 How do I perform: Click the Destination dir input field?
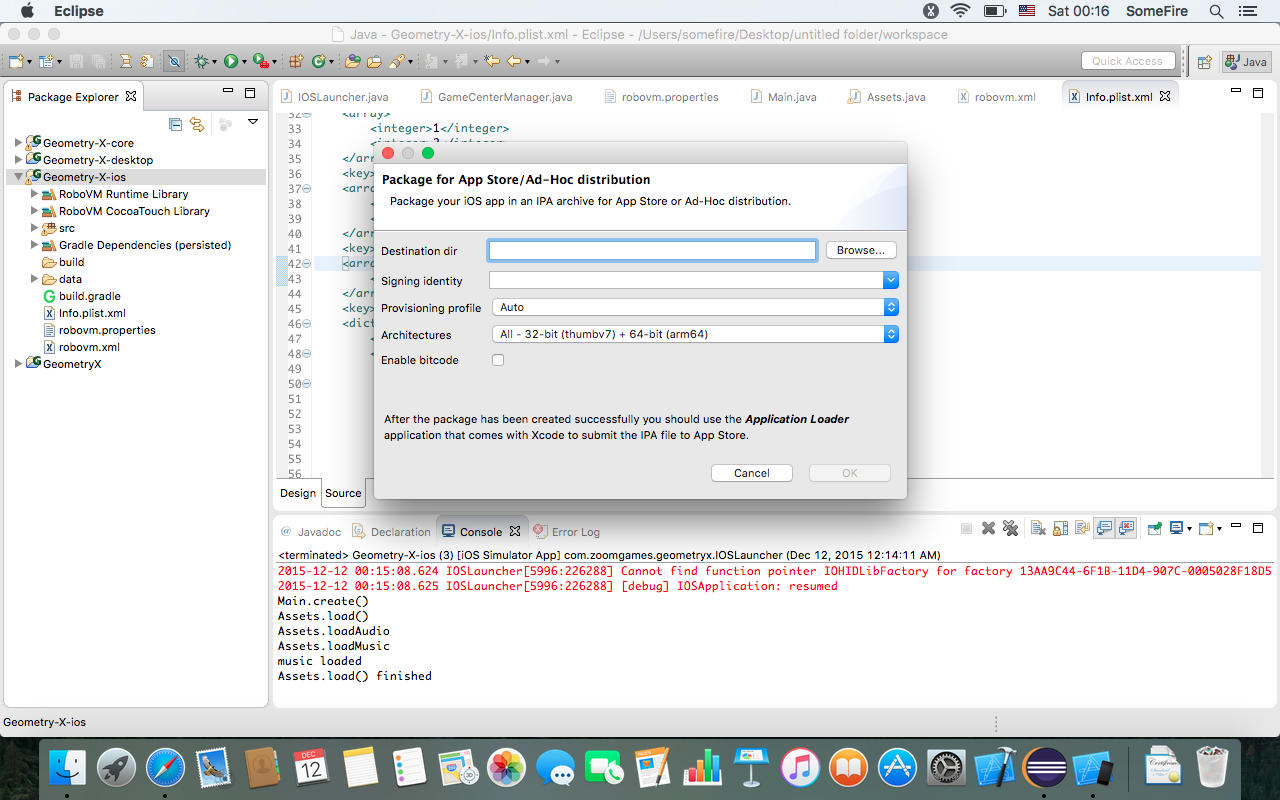(652, 250)
